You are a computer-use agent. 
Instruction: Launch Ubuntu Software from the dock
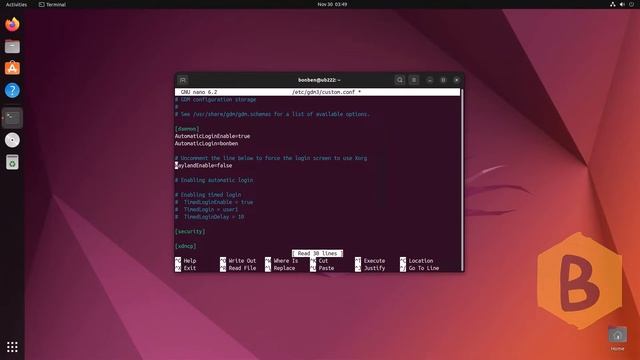[x=12, y=68]
